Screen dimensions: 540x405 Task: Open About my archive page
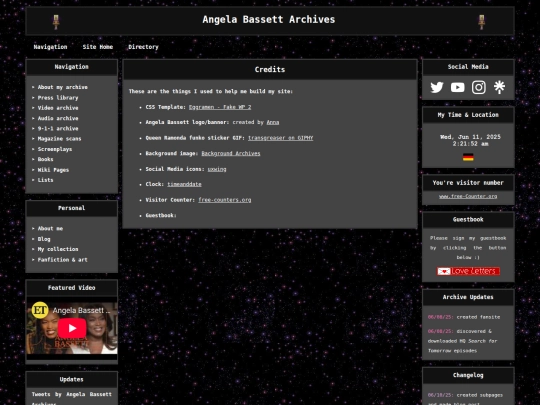(x=62, y=87)
